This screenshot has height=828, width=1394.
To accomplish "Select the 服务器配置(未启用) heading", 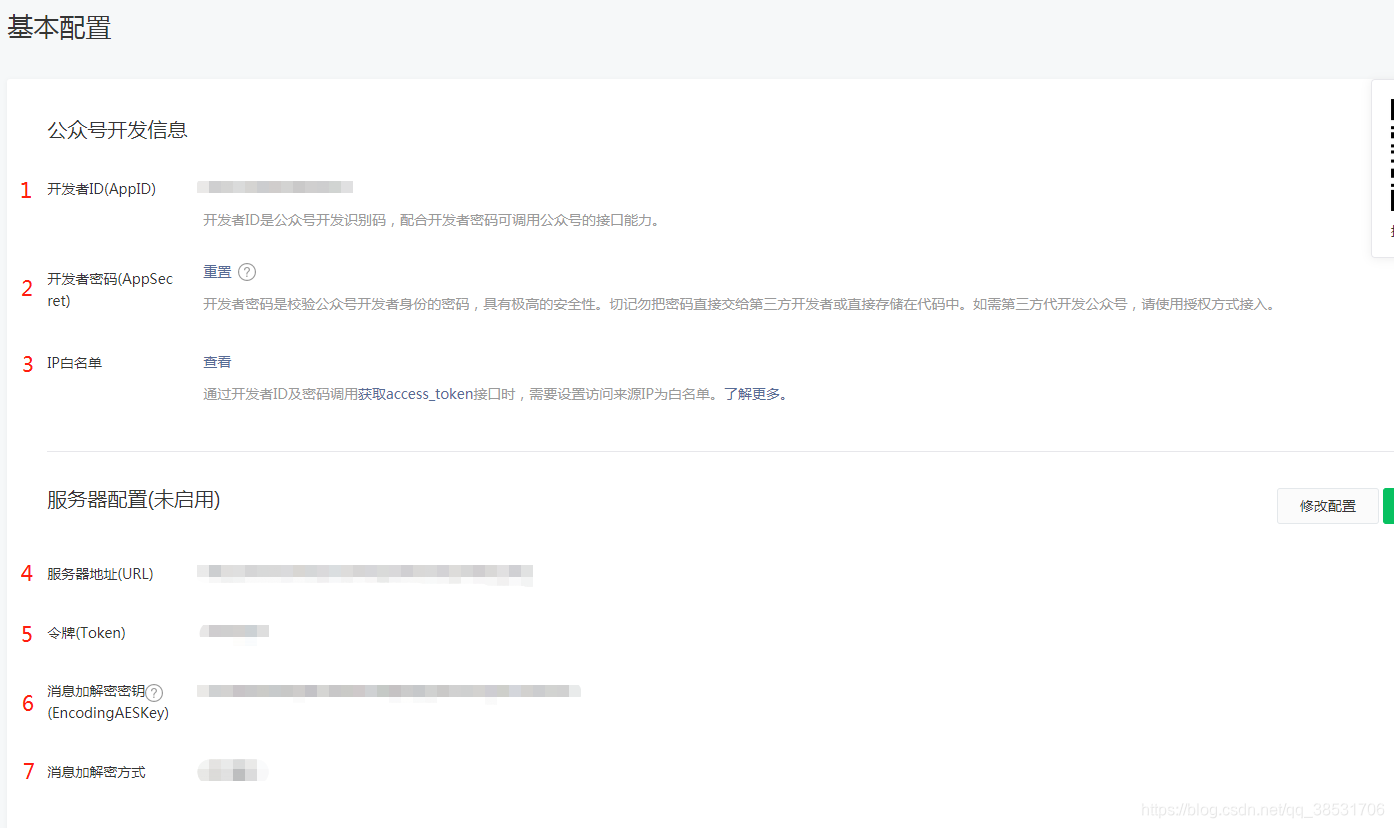I will [133, 500].
